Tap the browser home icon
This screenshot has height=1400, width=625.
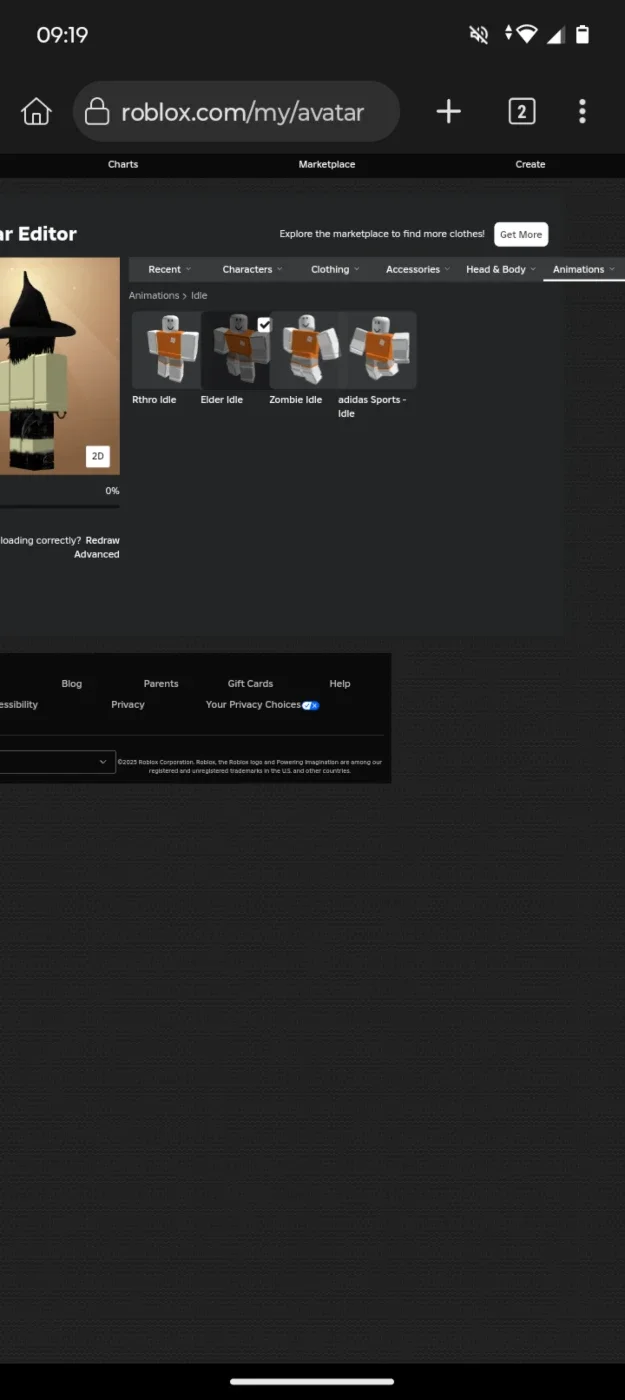click(36, 111)
